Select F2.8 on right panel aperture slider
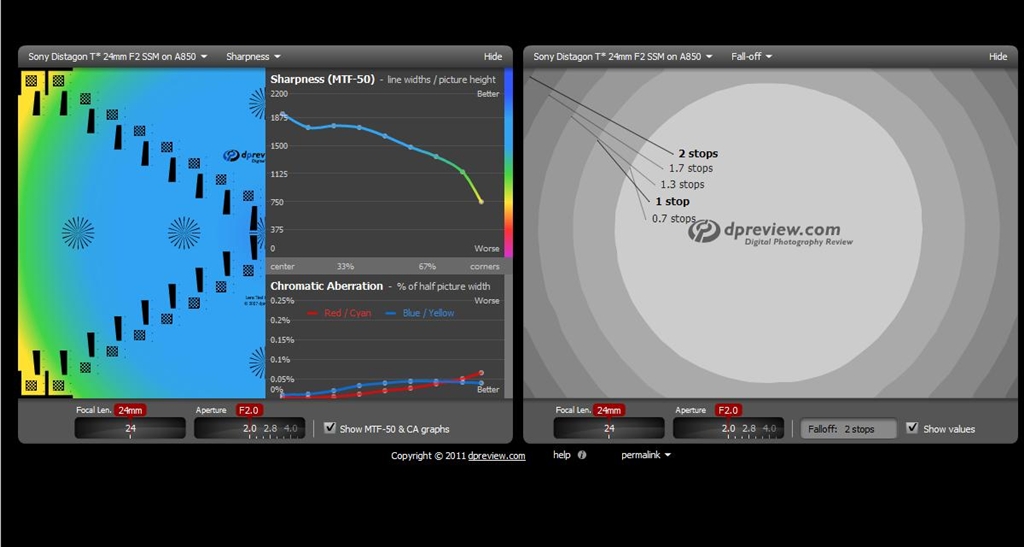This screenshot has height=547, width=1024. [749, 429]
